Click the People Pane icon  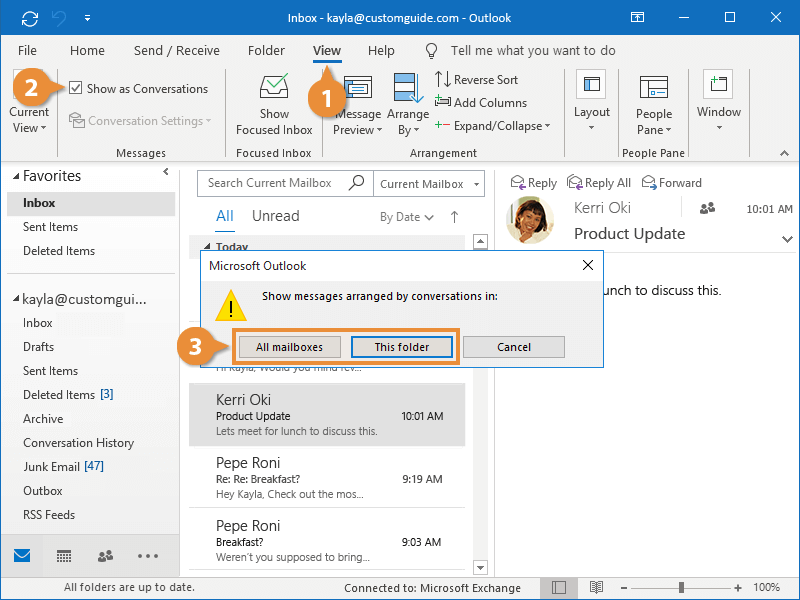pos(653,89)
